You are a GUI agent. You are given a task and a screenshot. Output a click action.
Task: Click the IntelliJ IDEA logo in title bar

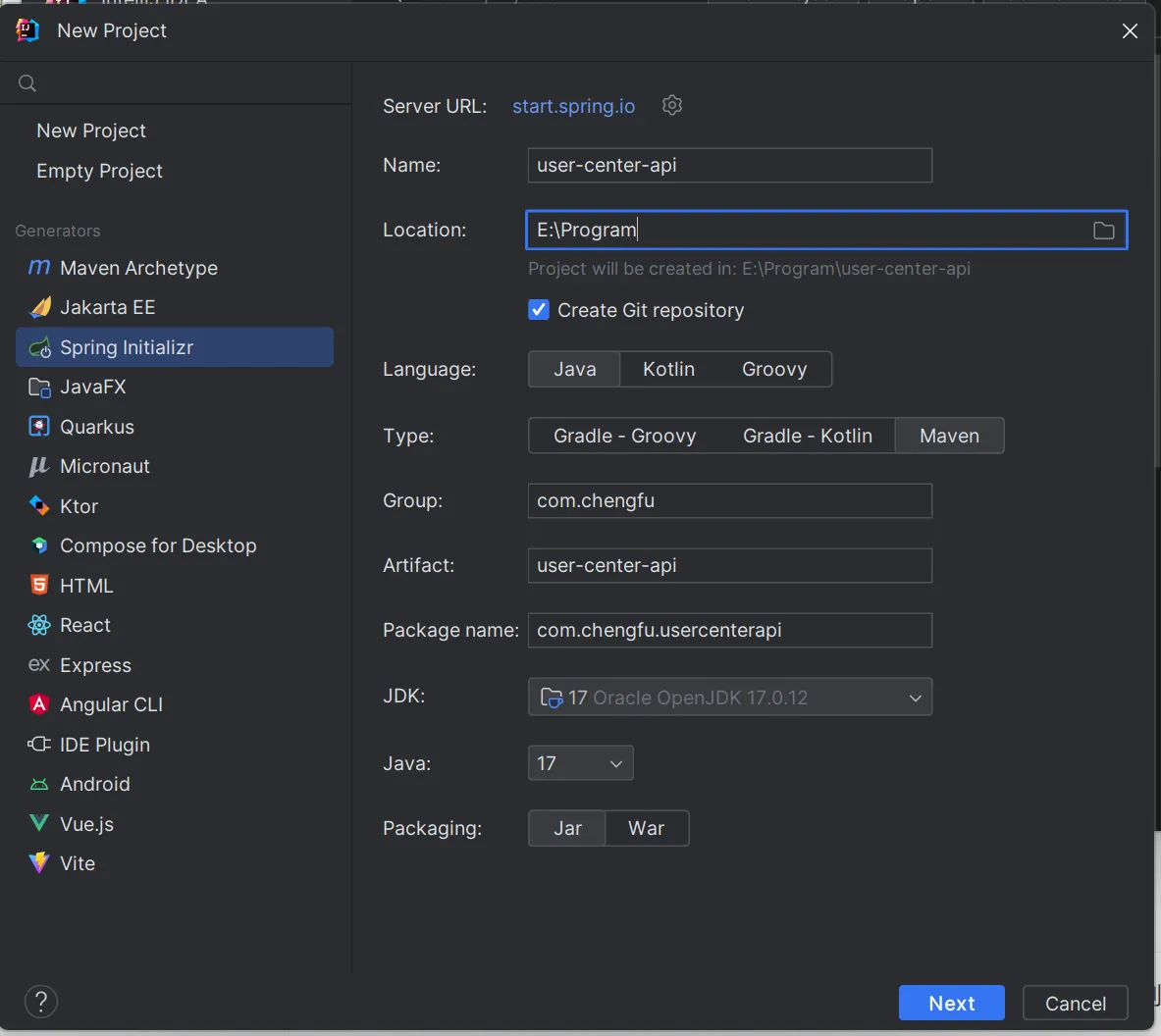(x=27, y=30)
